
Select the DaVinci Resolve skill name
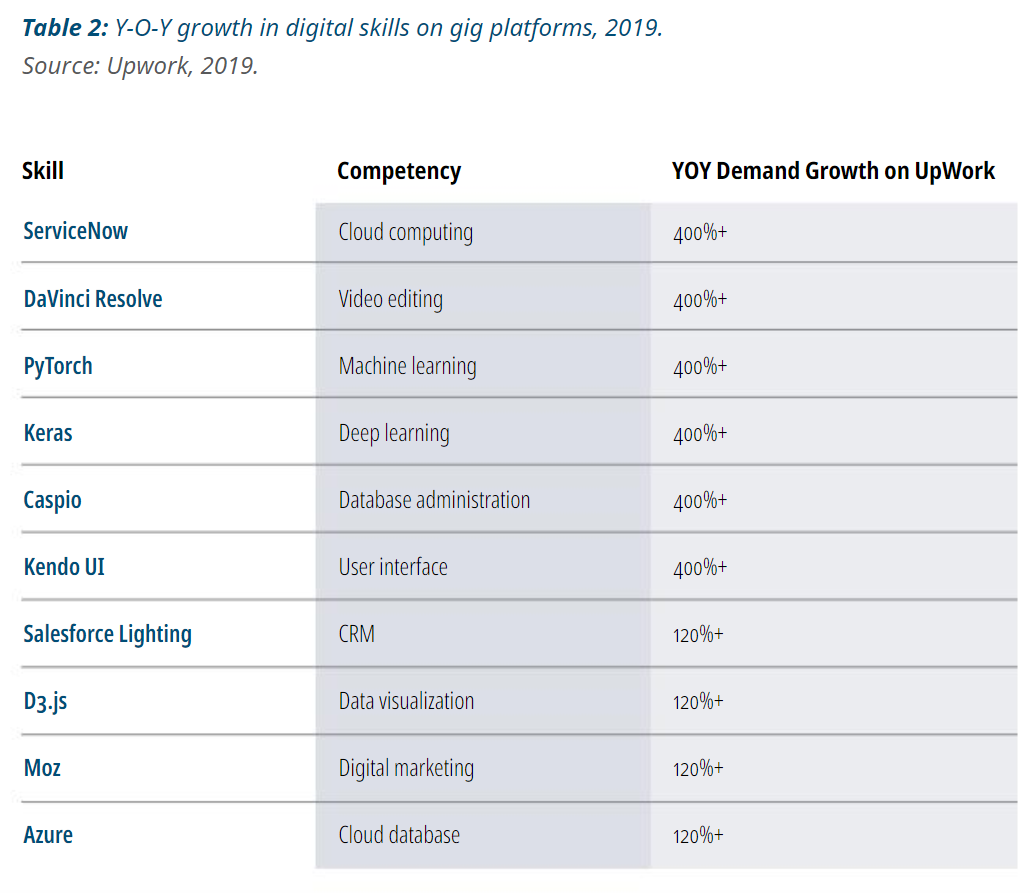(92, 299)
